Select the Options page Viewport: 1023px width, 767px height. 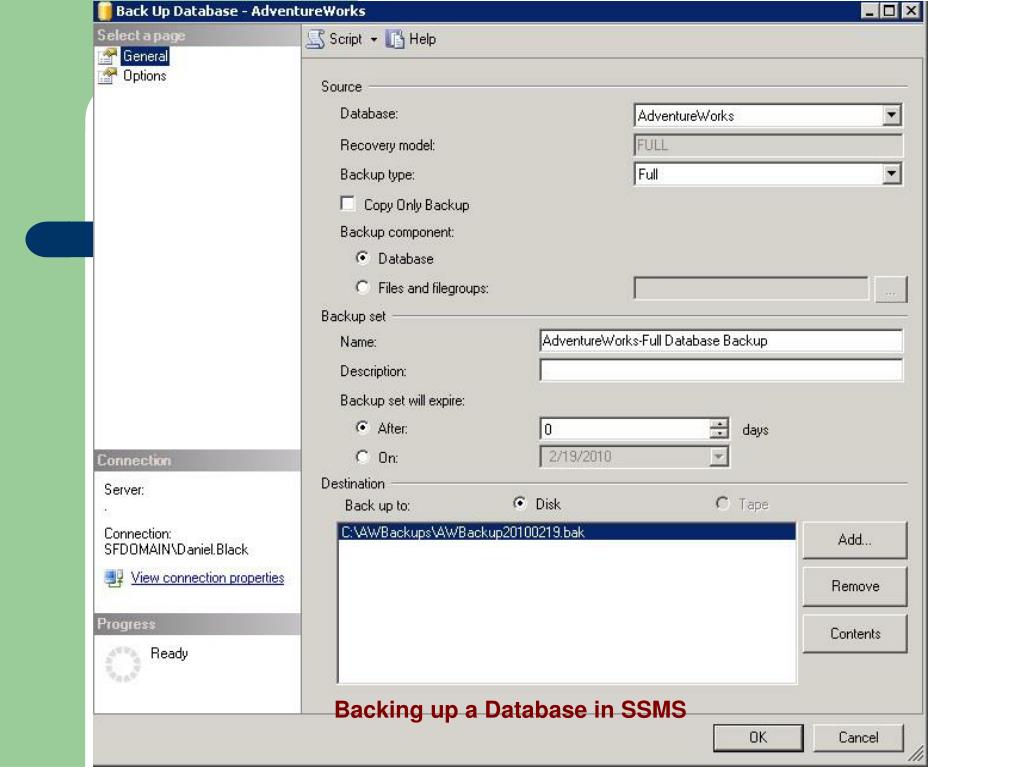point(144,76)
